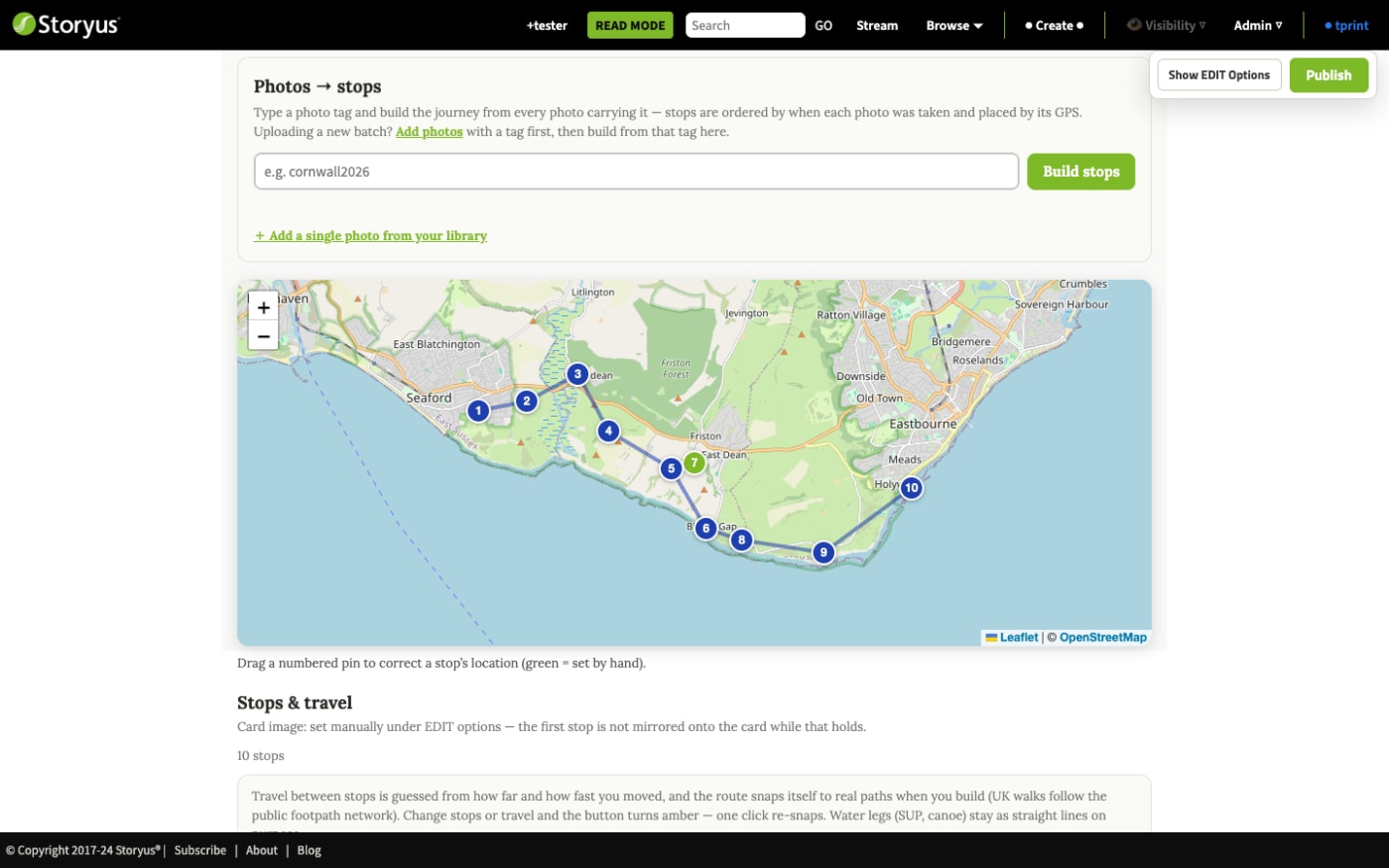Click the 'Photos → stops' heading
This screenshot has width=1389, height=868.
(x=317, y=86)
